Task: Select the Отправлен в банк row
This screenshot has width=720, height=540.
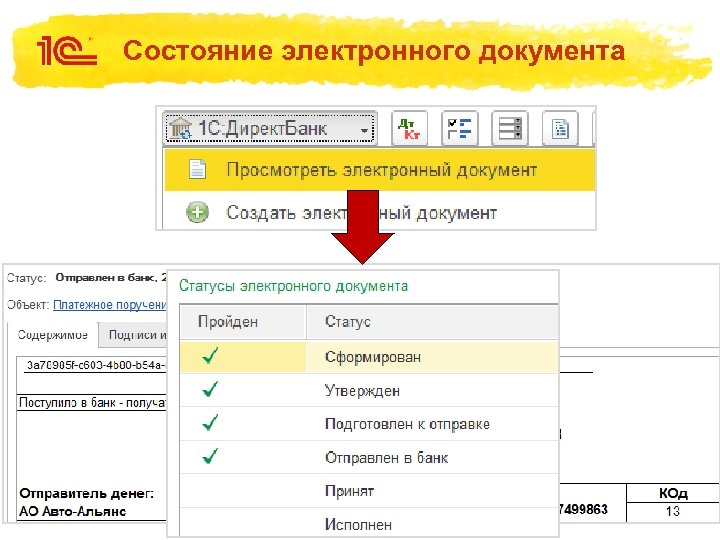Action: pos(369,457)
